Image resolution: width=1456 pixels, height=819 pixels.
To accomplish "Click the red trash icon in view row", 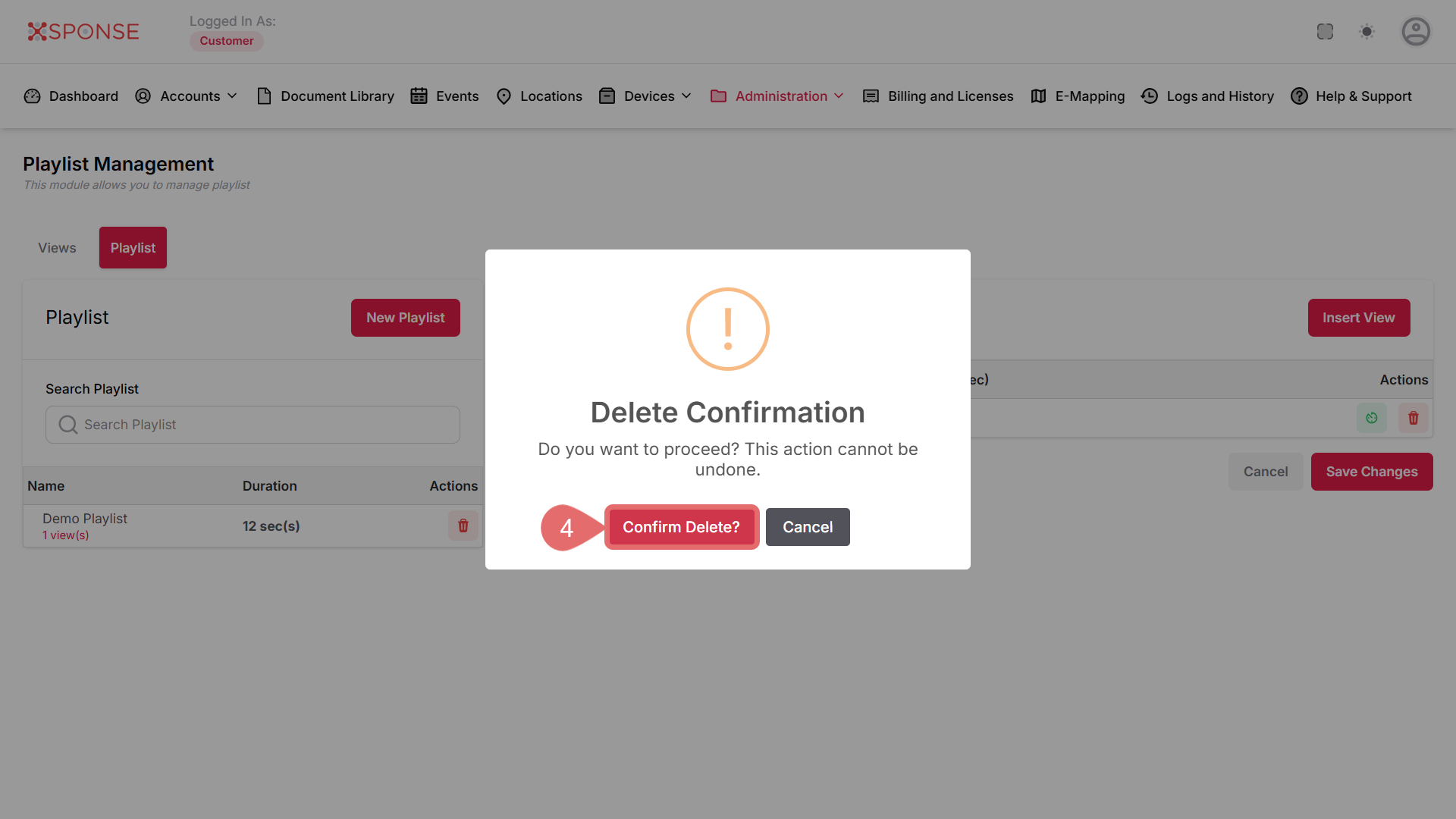I will click(x=1413, y=418).
